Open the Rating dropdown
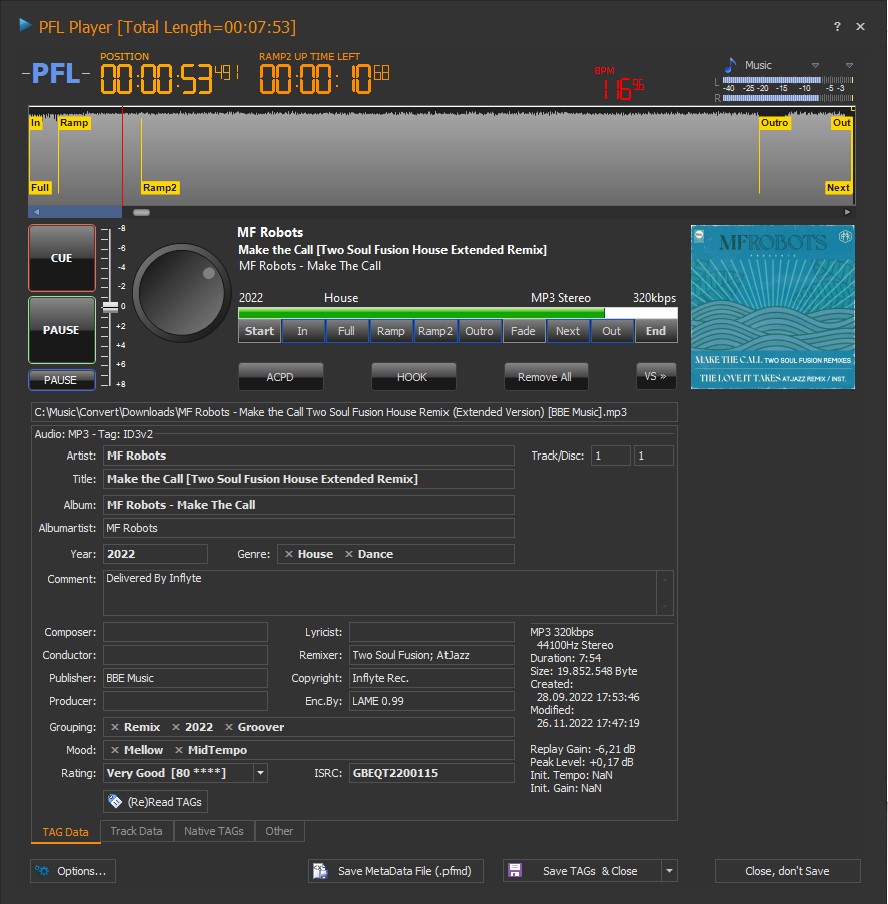The height and width of the screenshot is (904, 888). pos(261,773)
